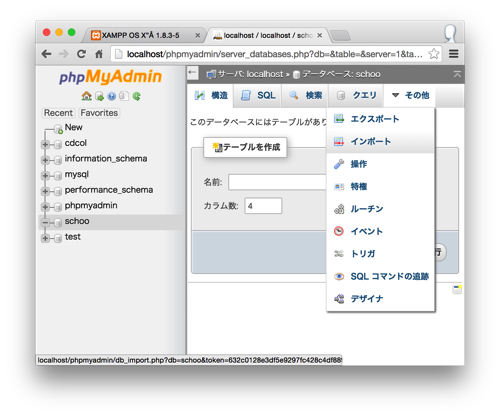Expand the cdcol database tree node
500x416 pixels.
click(x=45, y=144)
